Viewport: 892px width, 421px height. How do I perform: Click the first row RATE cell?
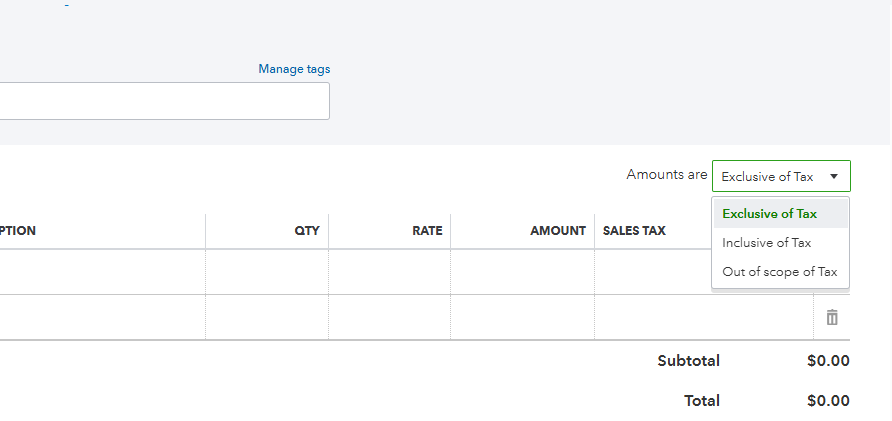click(390, 272)
